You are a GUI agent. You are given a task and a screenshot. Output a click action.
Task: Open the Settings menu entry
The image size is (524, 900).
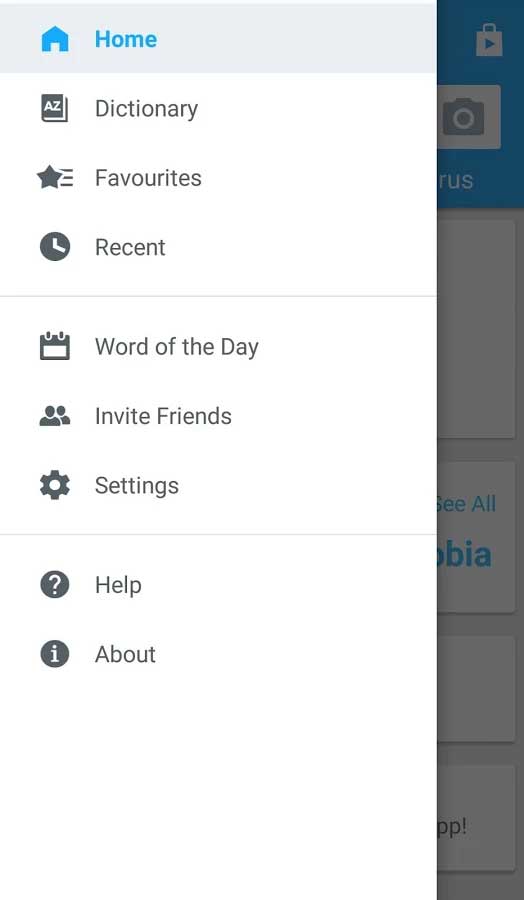[x=137, y=486]
